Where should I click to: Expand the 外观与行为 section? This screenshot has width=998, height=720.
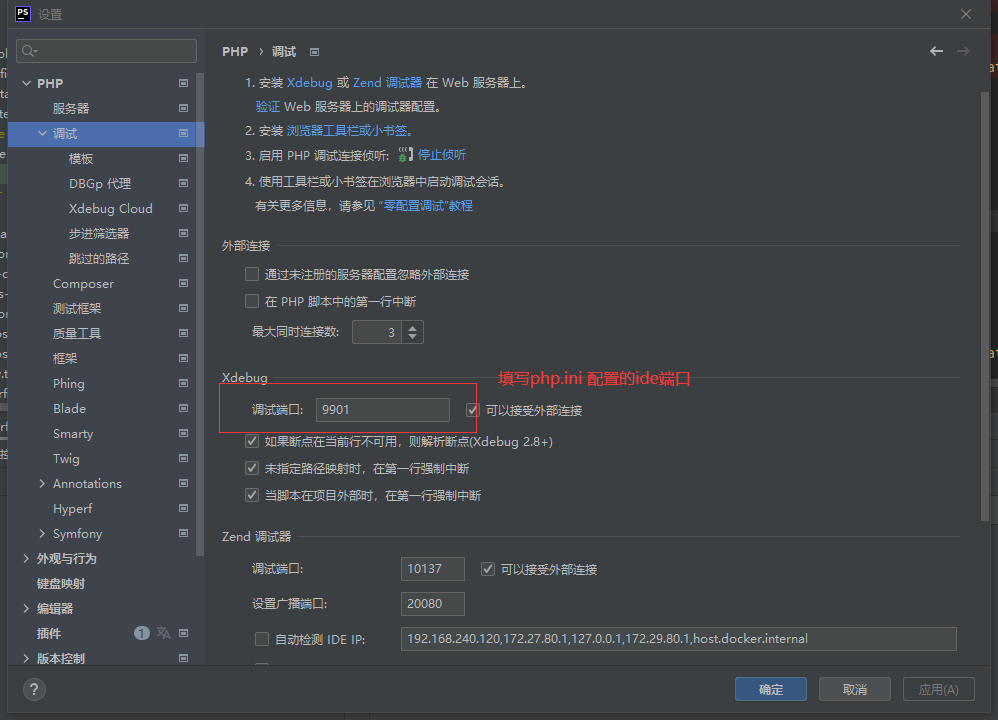click(x=26, y=558)
